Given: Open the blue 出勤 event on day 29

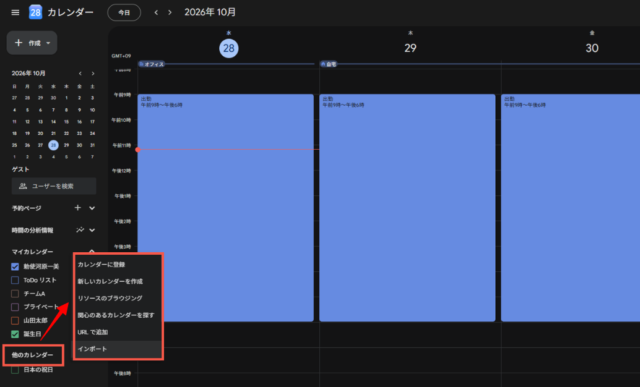Looking at the screenshot, I should 407,208.
